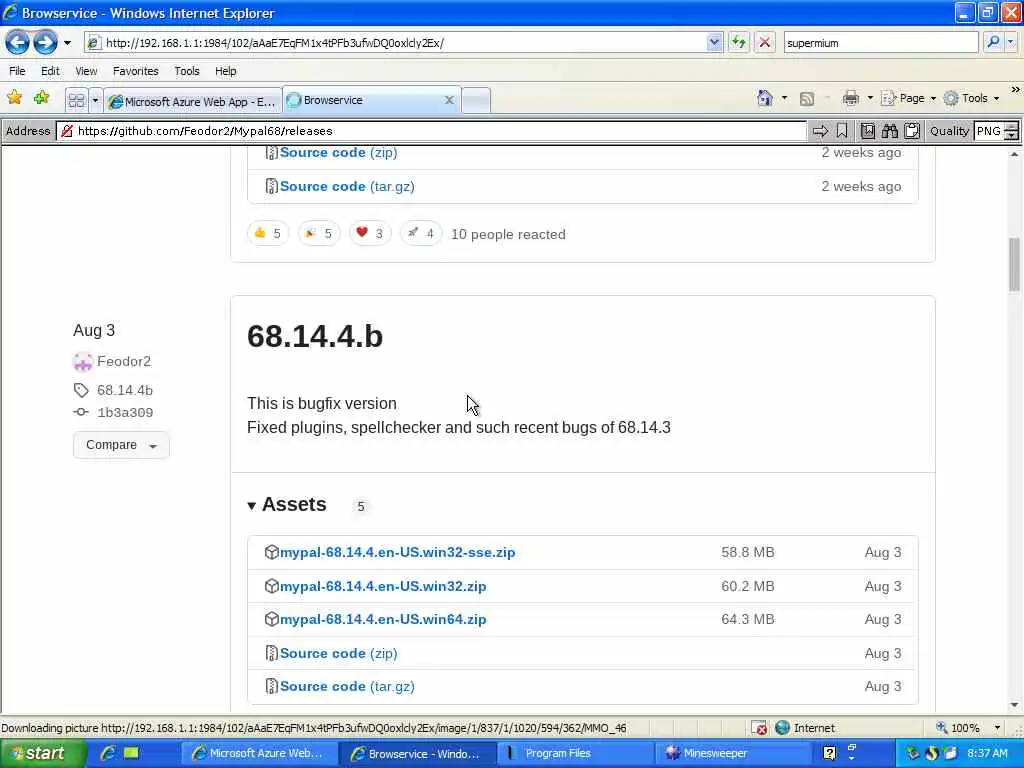Click the Browservice binoculars find icon
This screenshot has width=1024, height=768.
click(x=889, y=131)
